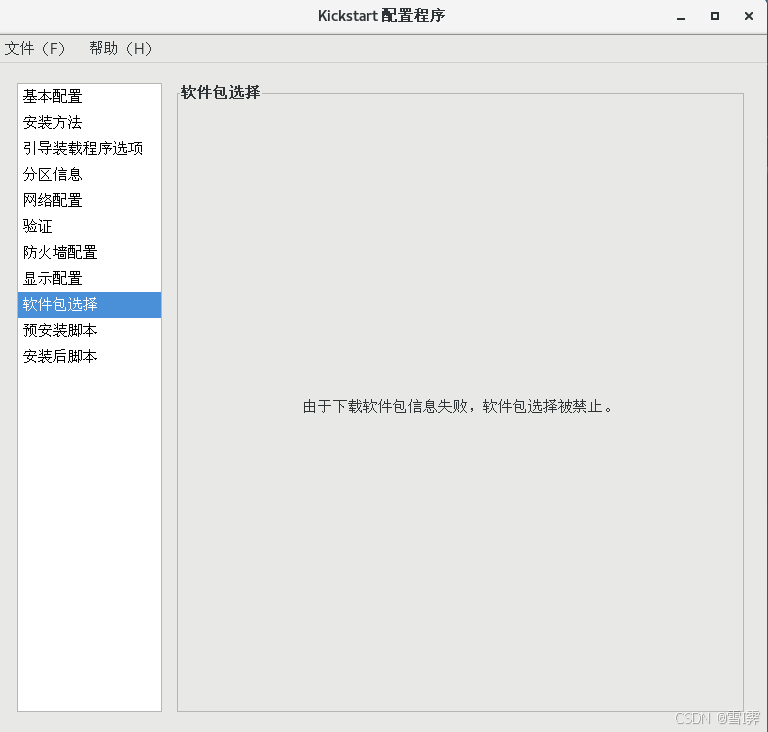Image resolution: width=768 pixels, height=732 pixels.
Task: Maximize the Kickstart window
Action: click(x=715, y=16)
